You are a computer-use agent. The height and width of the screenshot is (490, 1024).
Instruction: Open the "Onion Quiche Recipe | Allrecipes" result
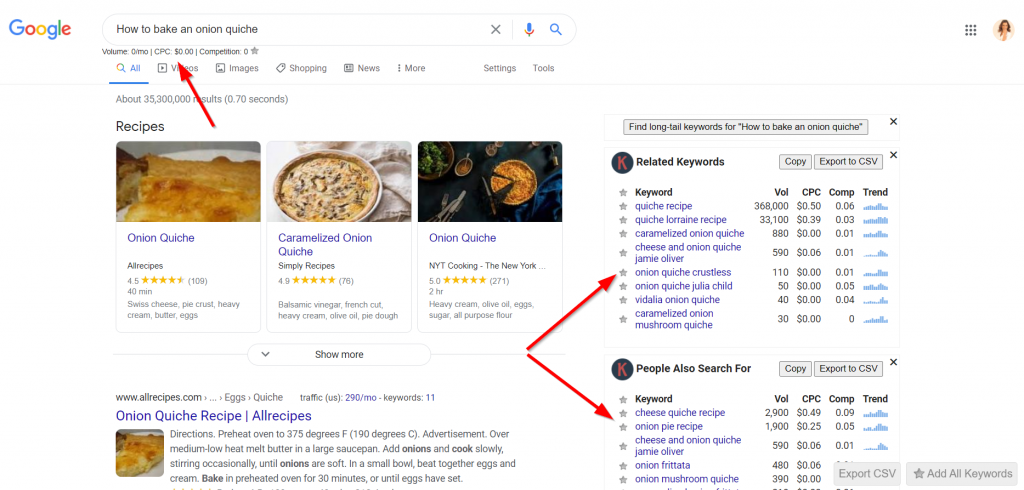point(213,415)
